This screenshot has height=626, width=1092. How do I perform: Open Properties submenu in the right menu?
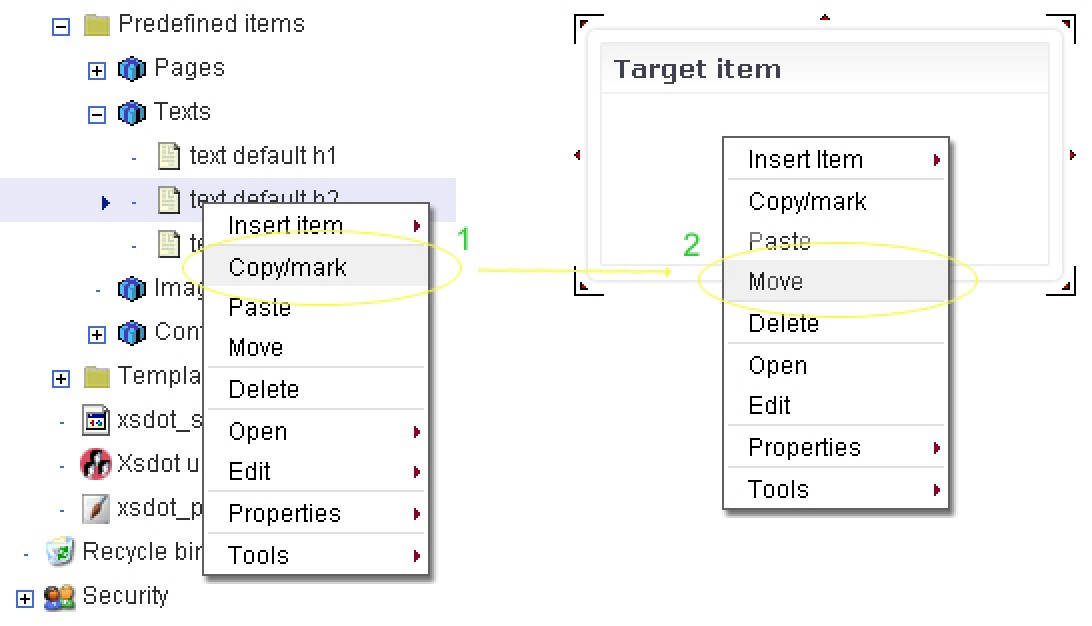(x=805, y=447)
